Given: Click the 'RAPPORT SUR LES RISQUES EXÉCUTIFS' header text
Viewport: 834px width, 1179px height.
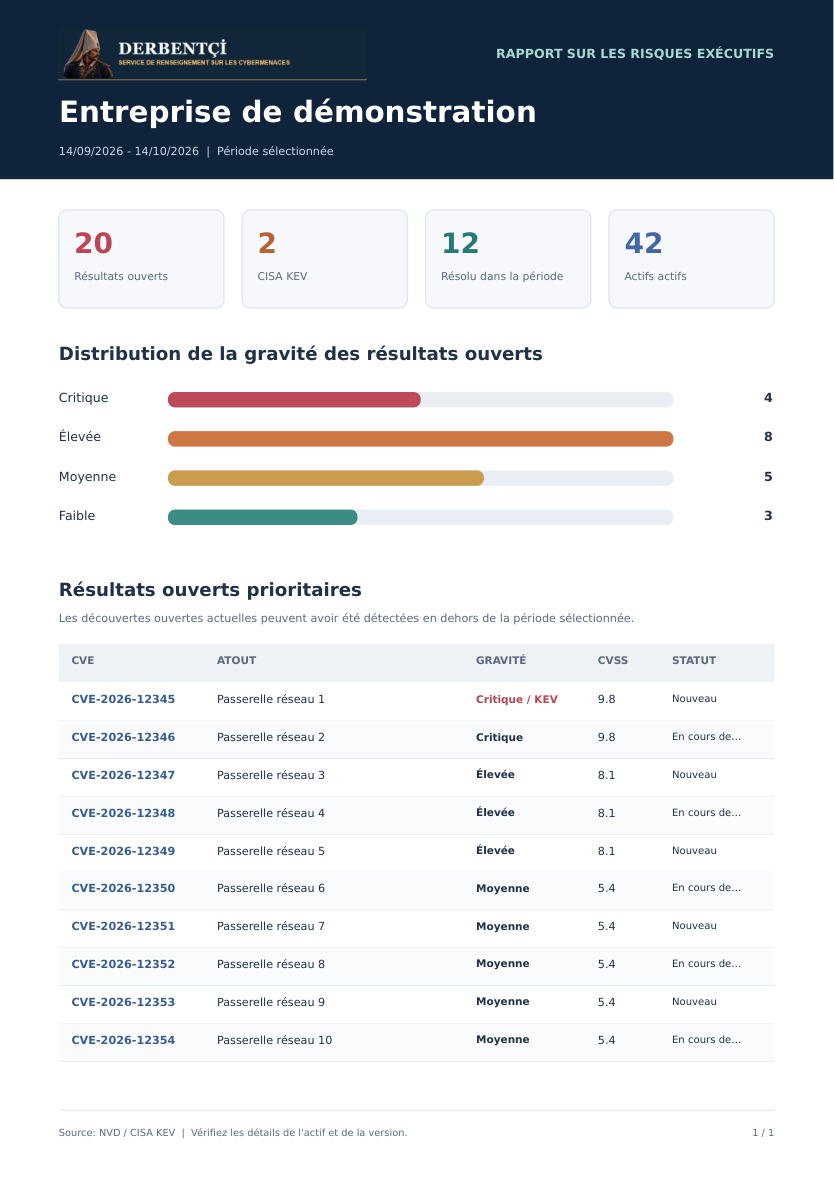Looking at the screenshot, I should pyautogui.click(x=635, y=53).
